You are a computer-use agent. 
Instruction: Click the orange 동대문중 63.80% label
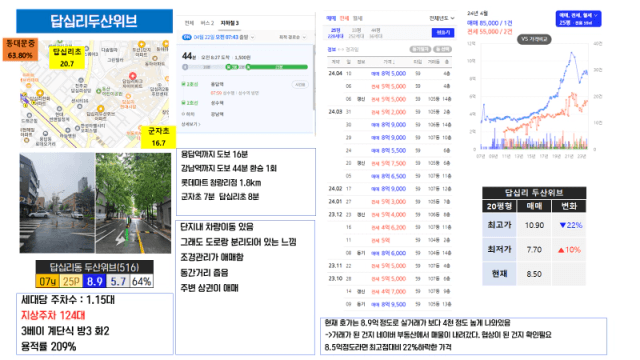[x=20, y=49]
